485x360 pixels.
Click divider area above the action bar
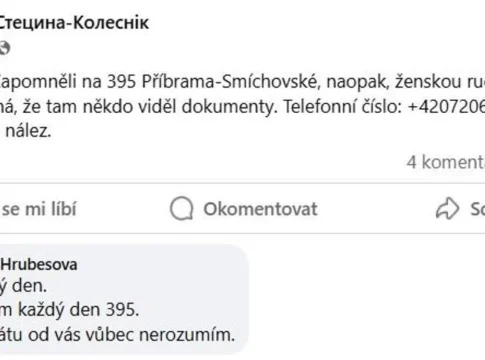coord(242,183)
